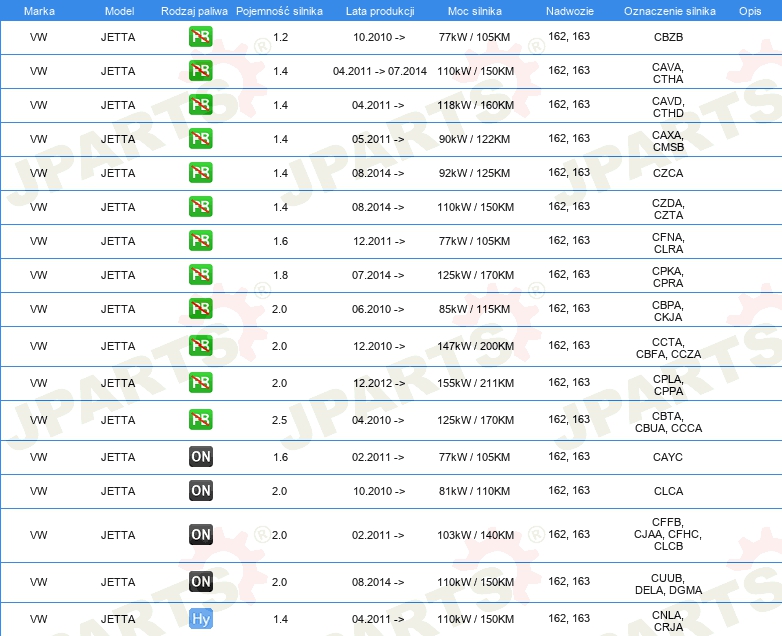Click petrol icon in CFNA, CLRA row
The height and width of the screenshot is (636, 782).
[200, 240]
